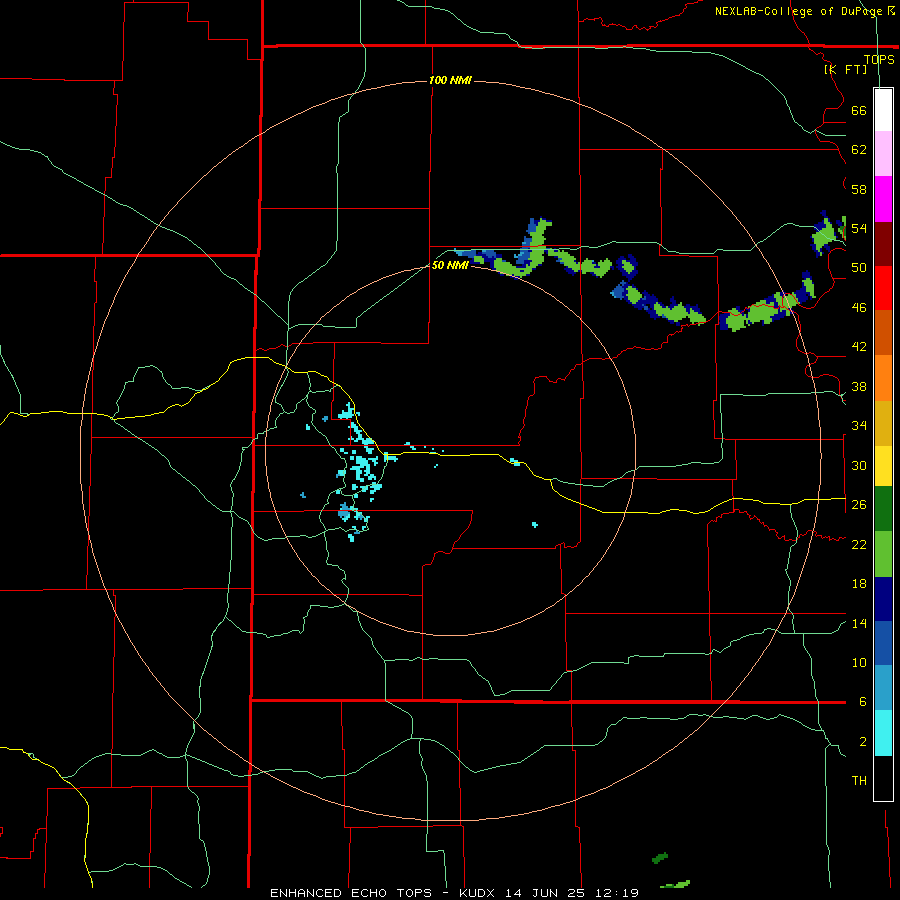
Task: Click the legend value 46
Action: point(859,308)
